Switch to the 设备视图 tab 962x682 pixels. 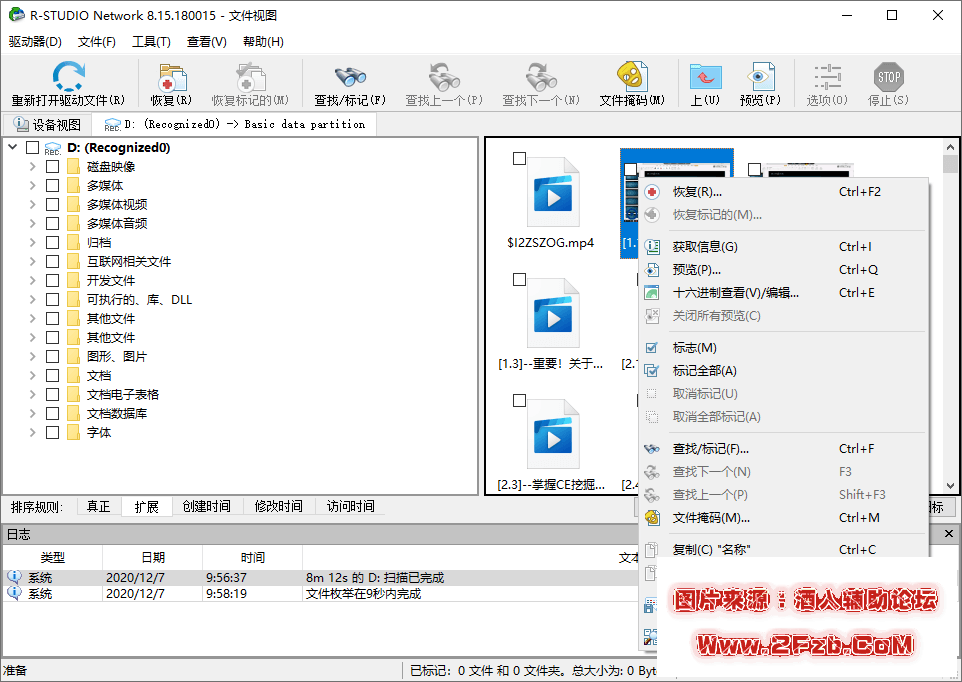46,125
